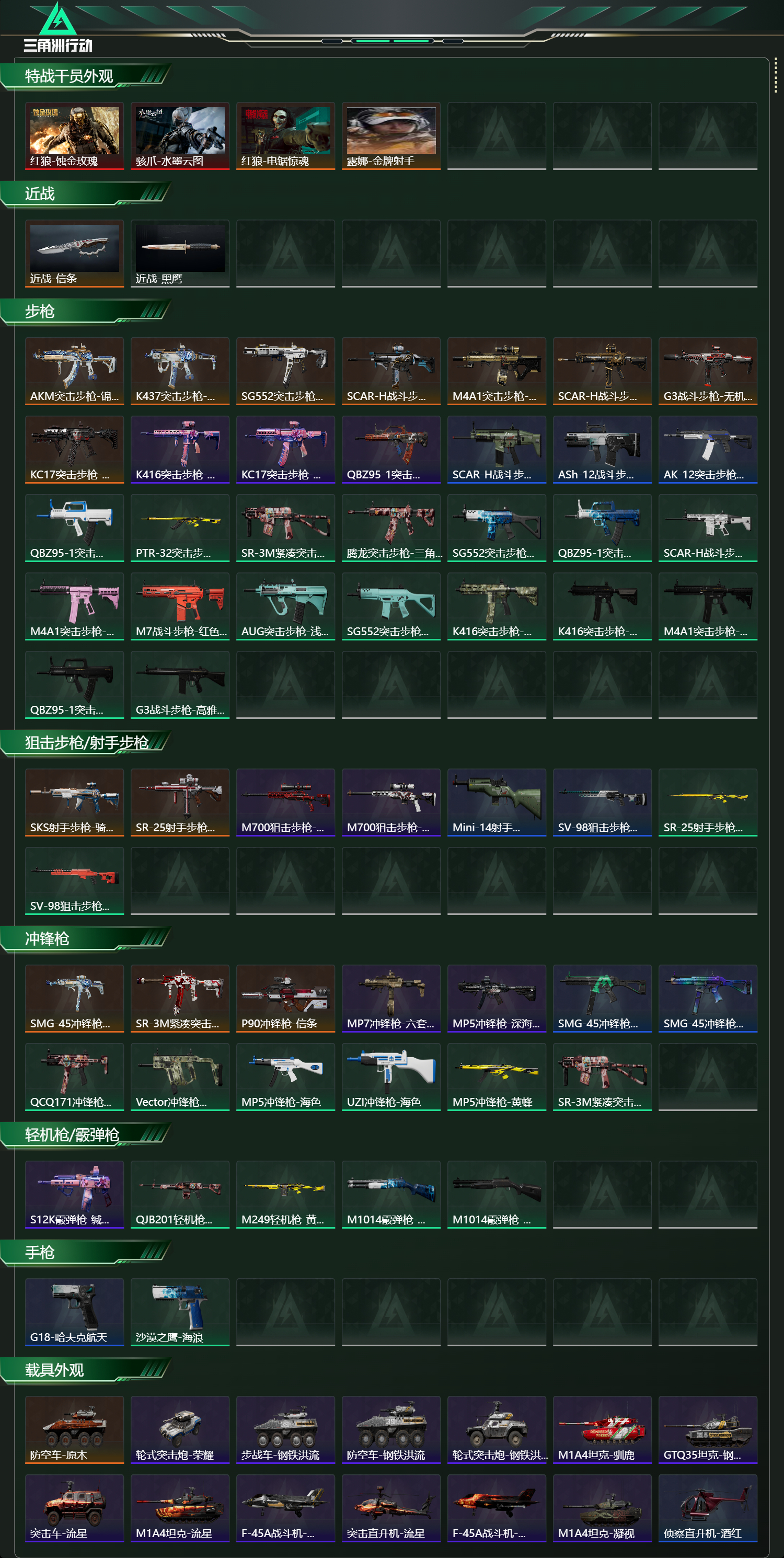Select the S12K霰弹枪 skin item

(74, 1195)
